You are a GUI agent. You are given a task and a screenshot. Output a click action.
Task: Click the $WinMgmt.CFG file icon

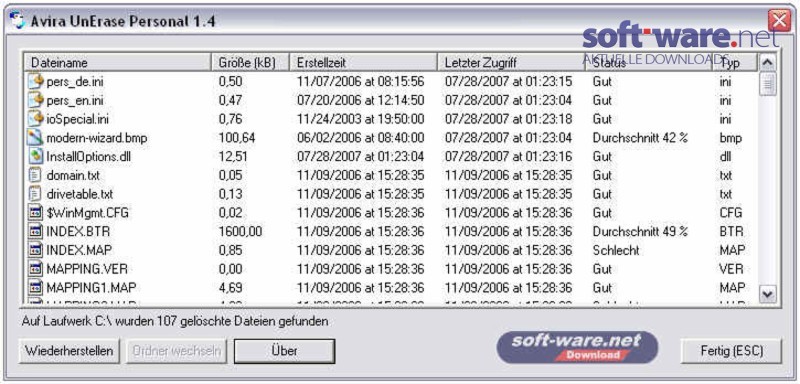click(36, 213)
